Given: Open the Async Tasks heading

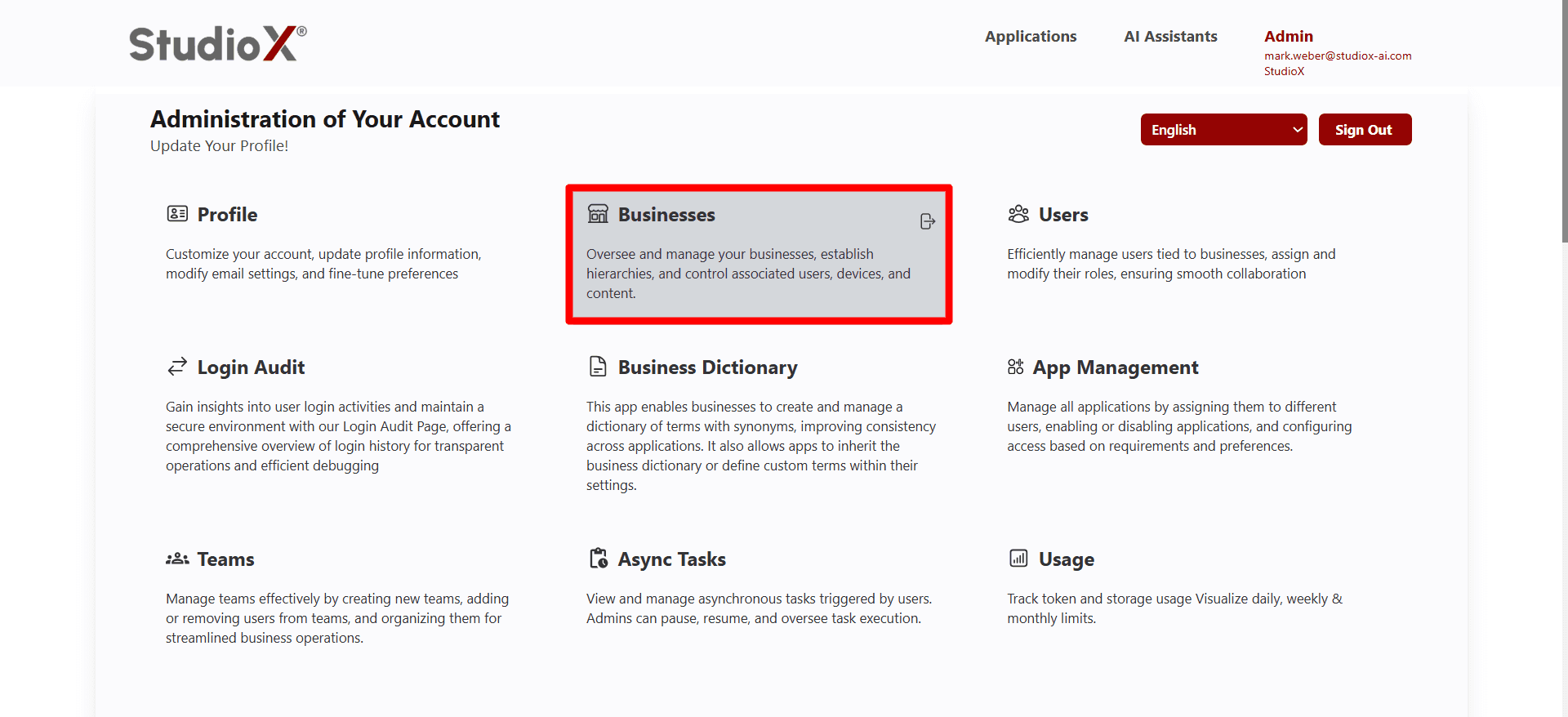Looking at the screenshot, I should click(x=671, y=559).
